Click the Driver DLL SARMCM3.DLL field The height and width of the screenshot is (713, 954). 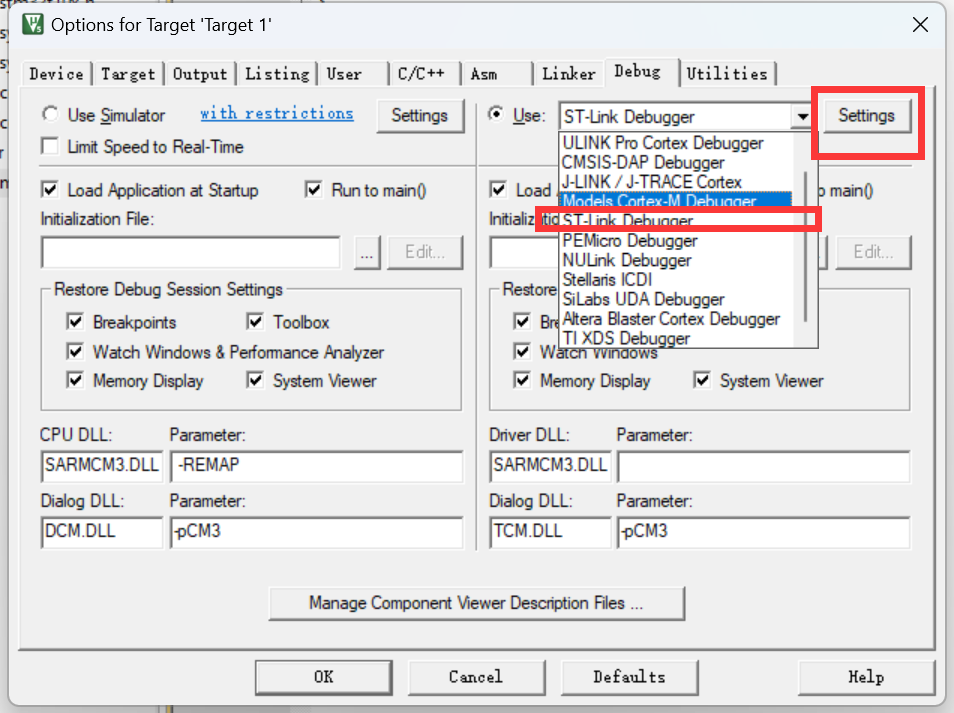550,466
